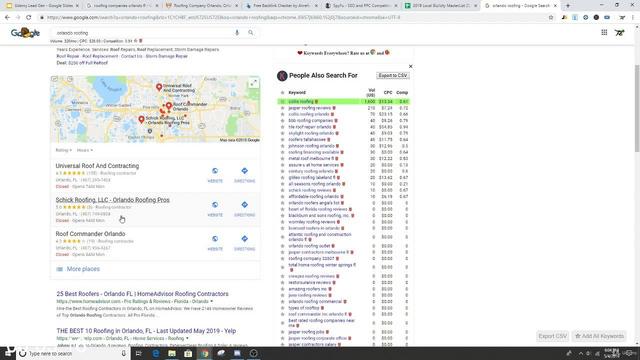This screenshot has width=640, height=360.
Task: Close the People Also Search For panel
Action: [411, 66]
